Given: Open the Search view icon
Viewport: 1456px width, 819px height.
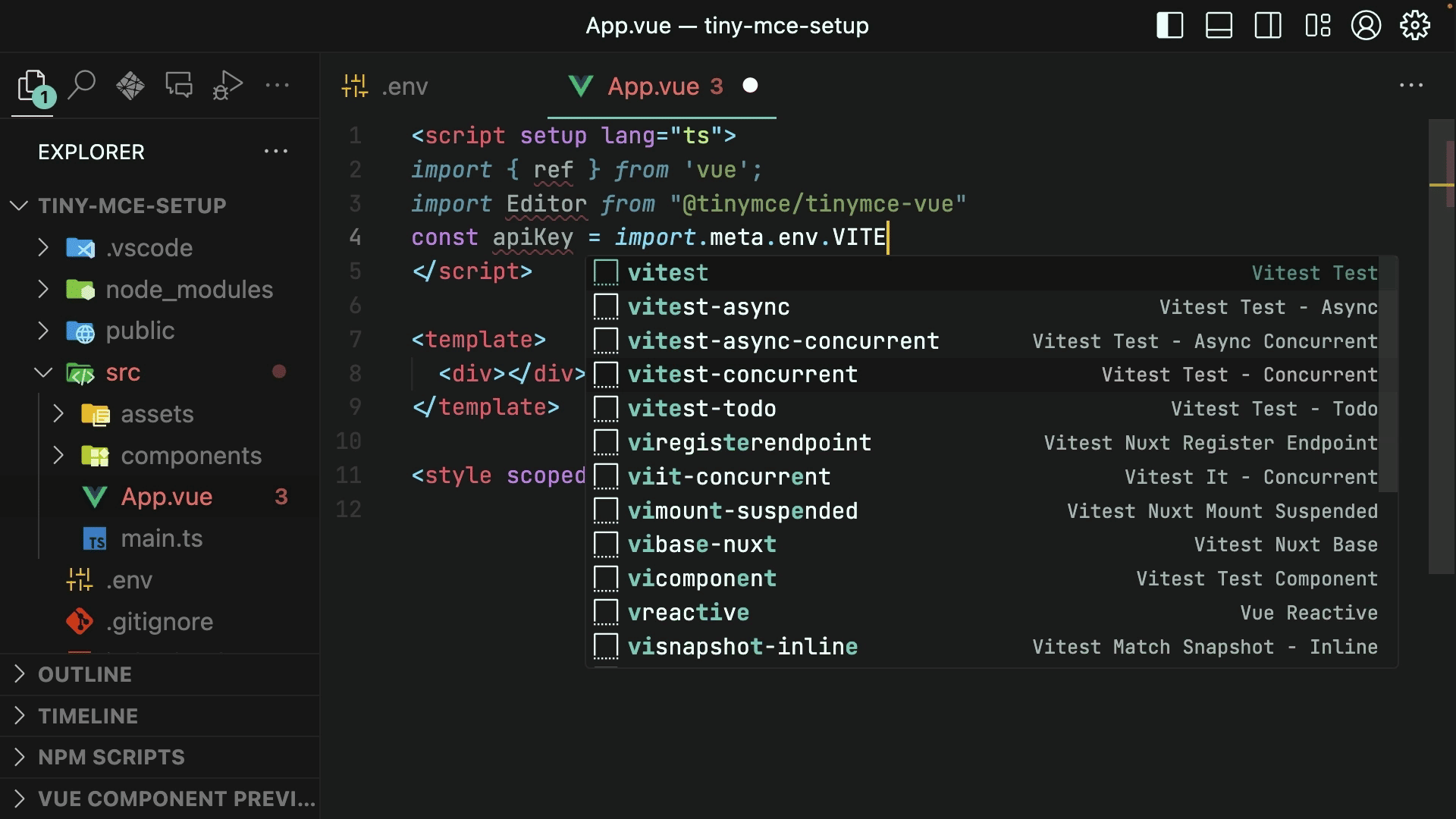Looking at the screenshot, I should pos(81,86).
